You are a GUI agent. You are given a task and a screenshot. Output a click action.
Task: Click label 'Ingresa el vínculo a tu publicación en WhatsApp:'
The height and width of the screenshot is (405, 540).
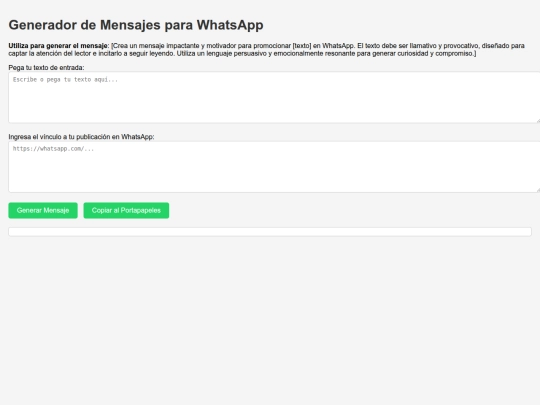pyautogui.click(x=81, y=137)
